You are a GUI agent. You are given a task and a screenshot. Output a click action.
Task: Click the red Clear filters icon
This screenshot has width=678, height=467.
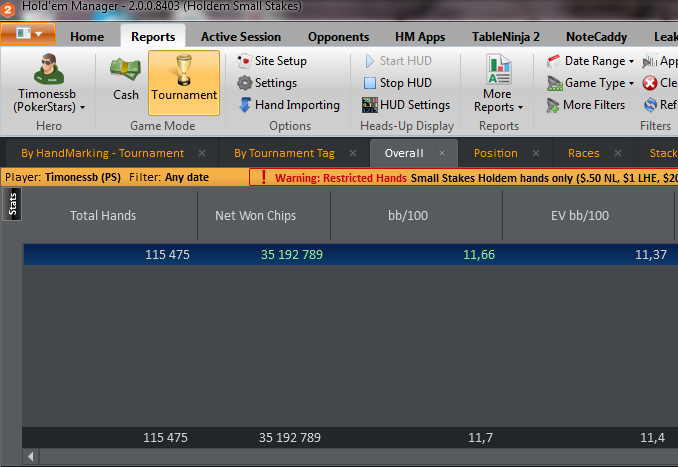(x=649, y=83)
